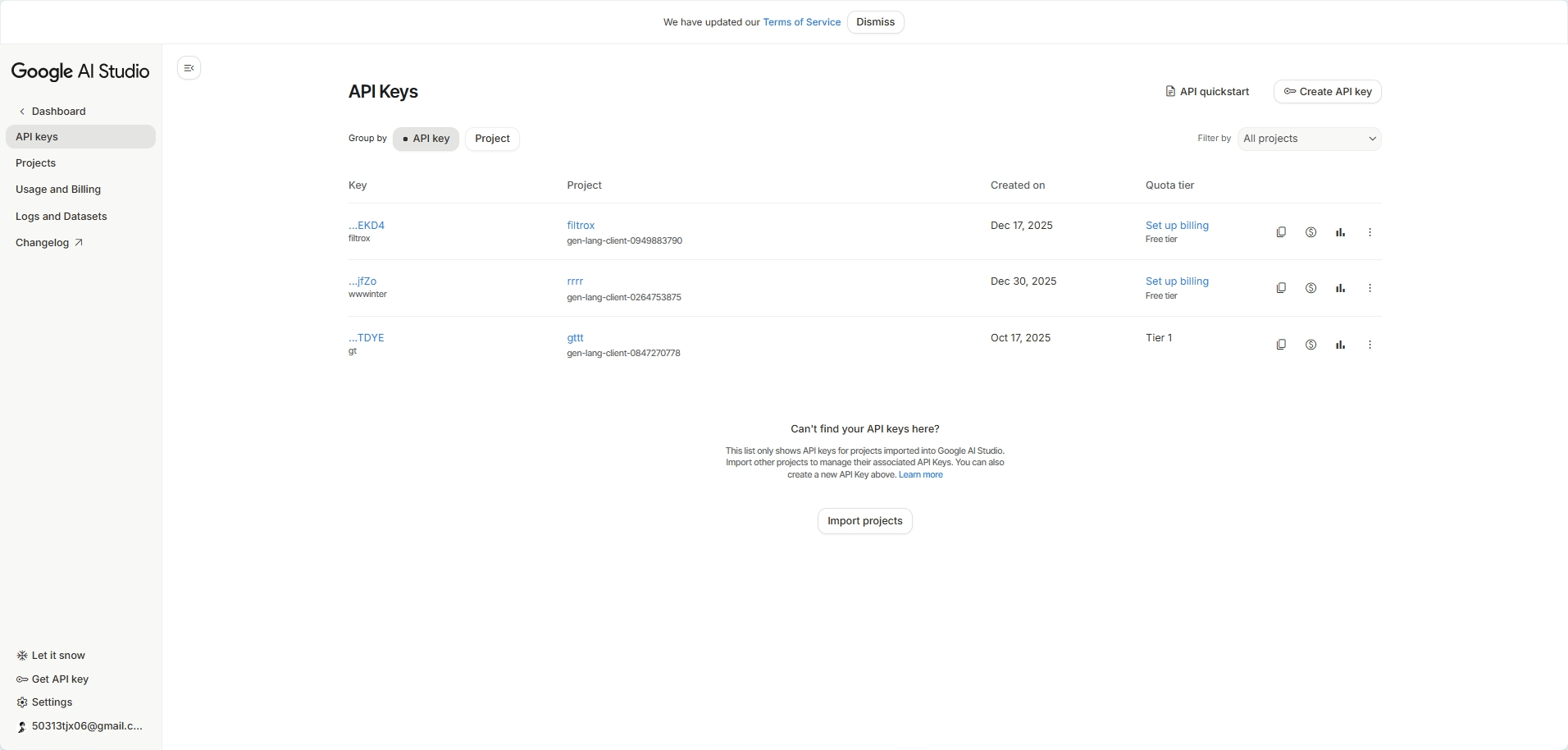Group the list by Project
1568x750 pixels.
click(x=492, y=139)
